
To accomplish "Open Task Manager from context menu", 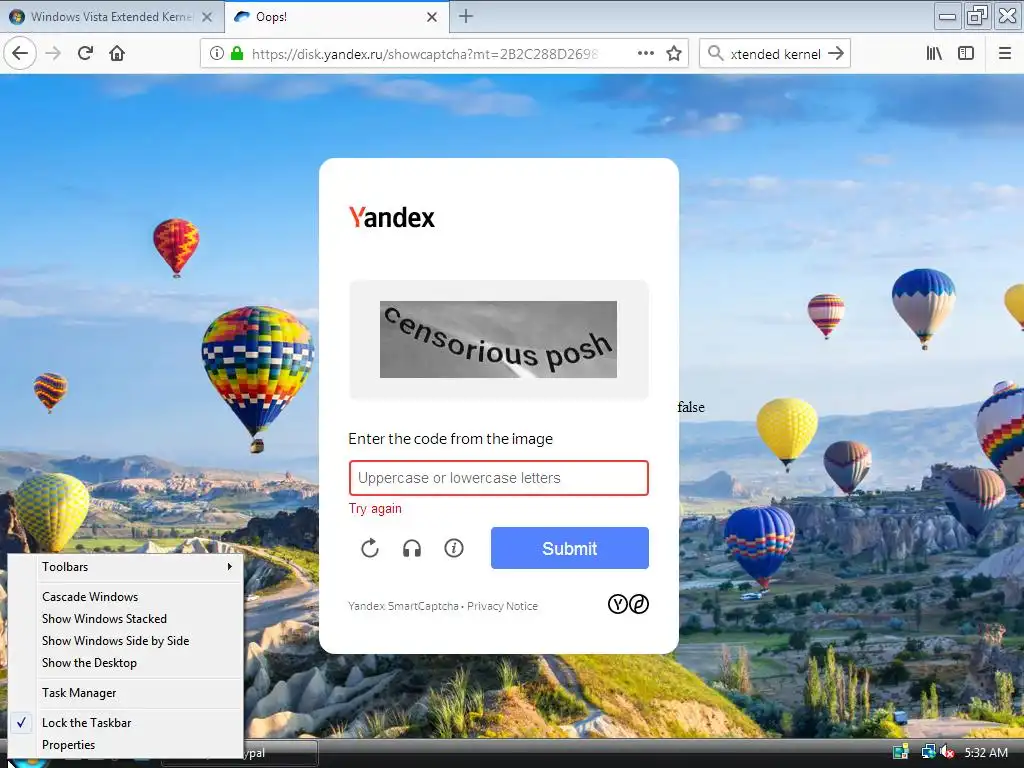I will (x=125, y=693).
